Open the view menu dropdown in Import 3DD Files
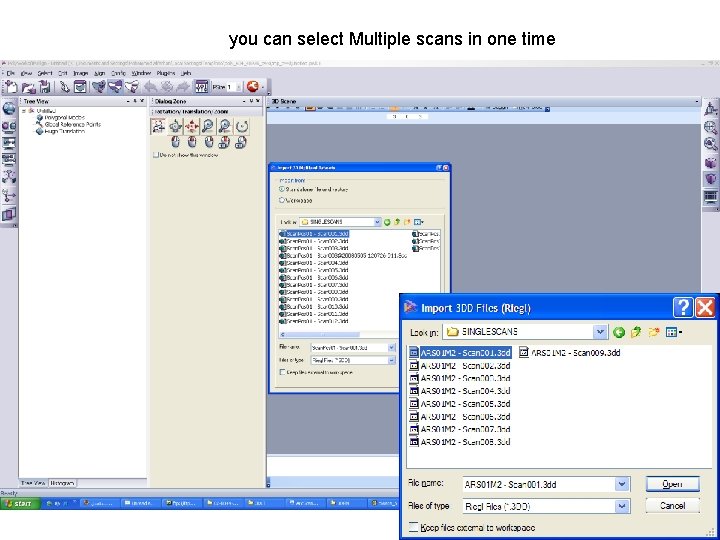This screenshot has height=540, width=720. click(674, 332)
